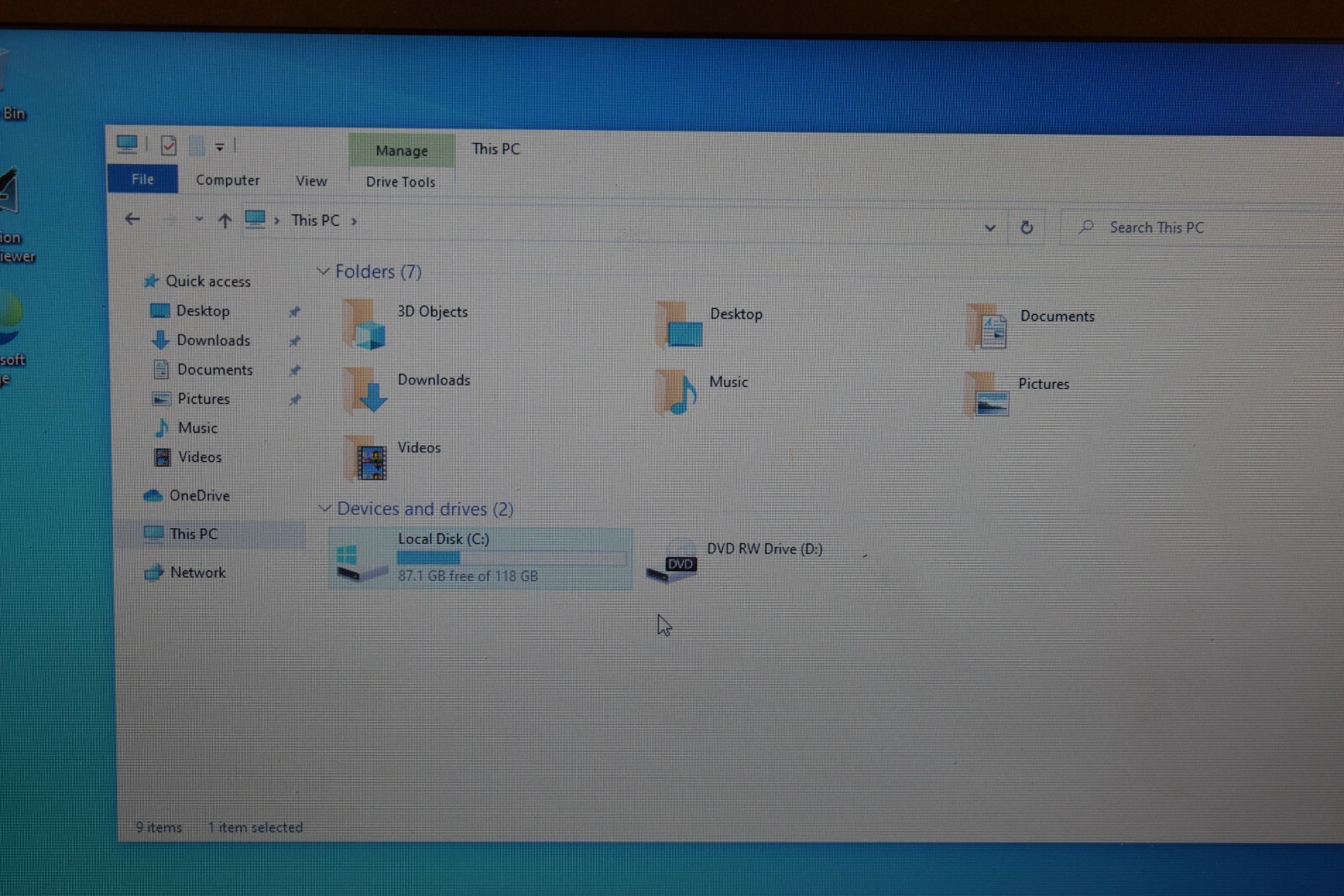This screenshot has height=896, width=1344.
Task: Click the 87.1 GB free of 118 GB text
Action: (x=468, y=576)
